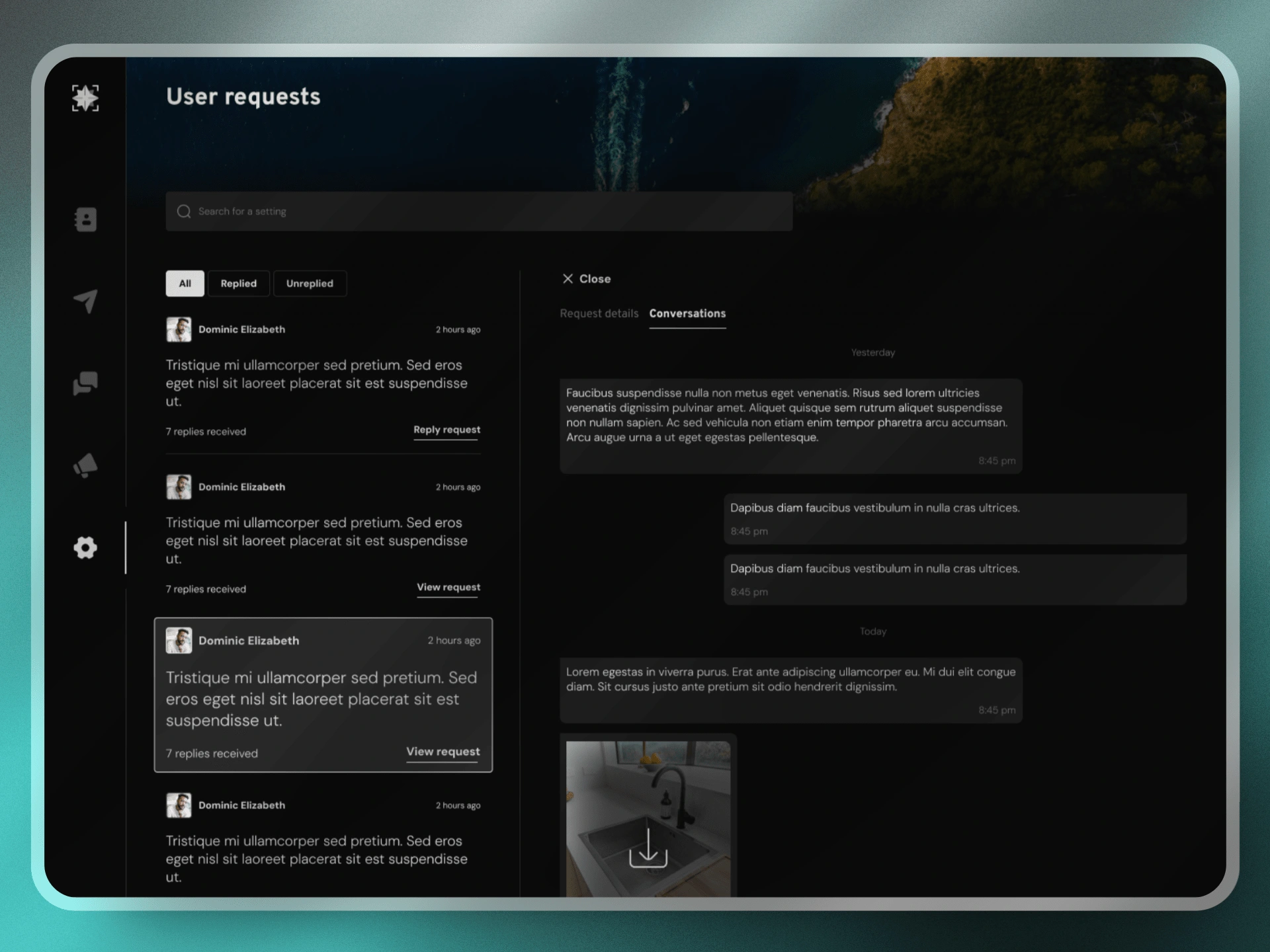1270x952 pixels.
Task: Click Dominic Elizabeth name on last card
Action: click(242, 805)
